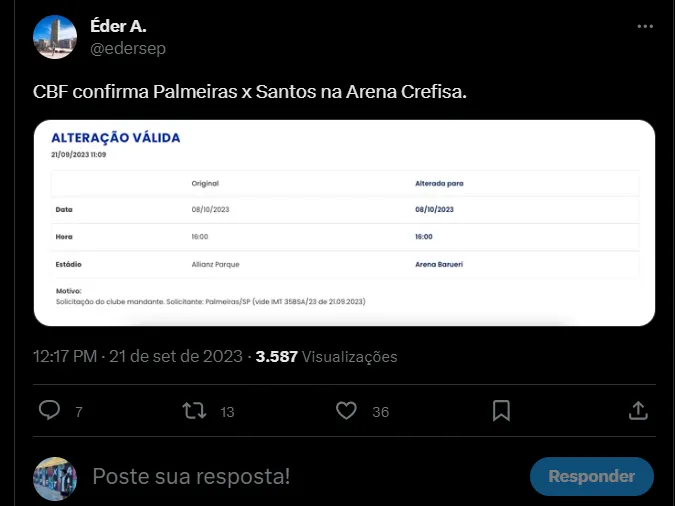Screen dimensions: 675x506
Task: Click the Éder A. display name
Action: coord(118,27)
